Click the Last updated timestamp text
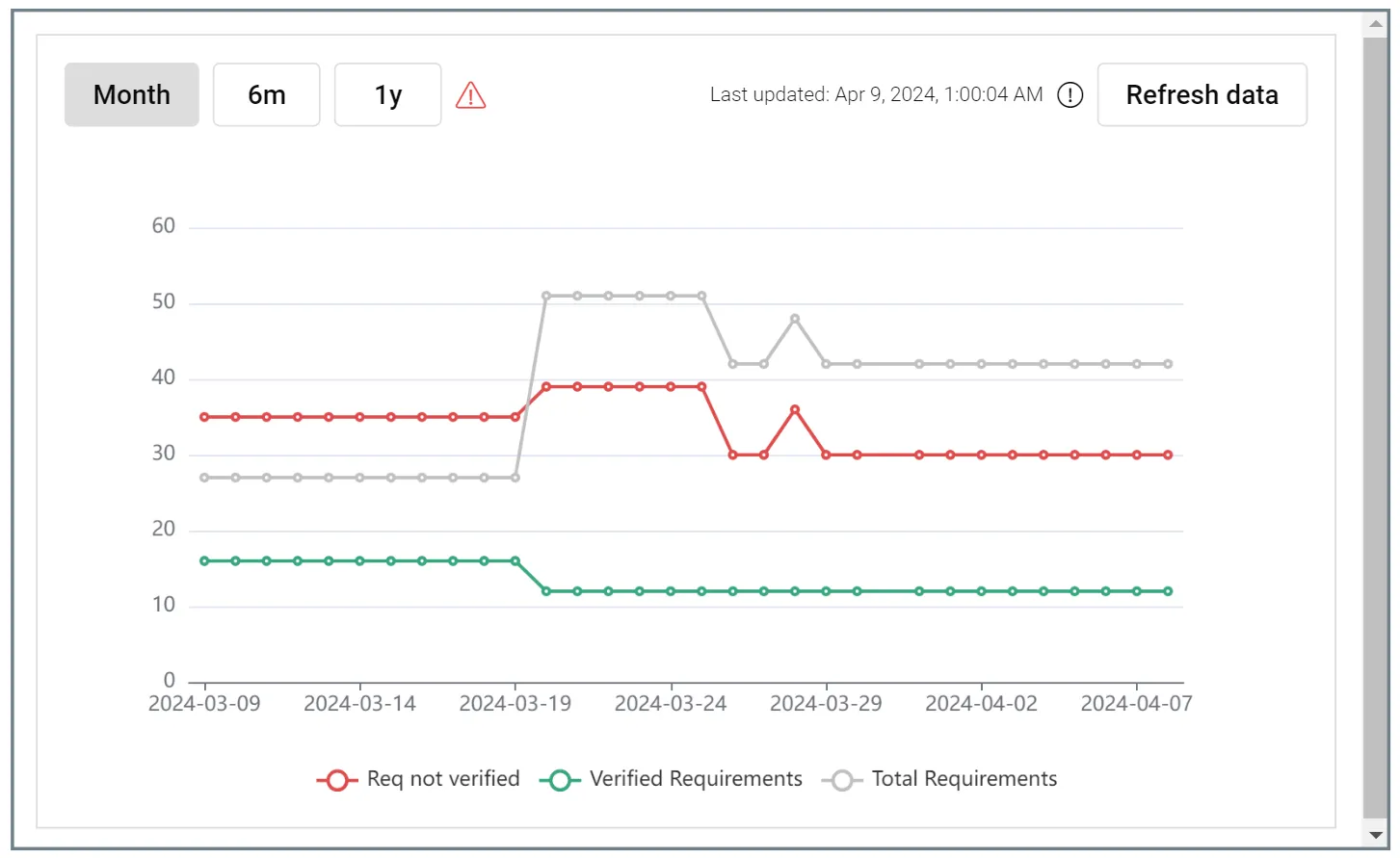 877,94
